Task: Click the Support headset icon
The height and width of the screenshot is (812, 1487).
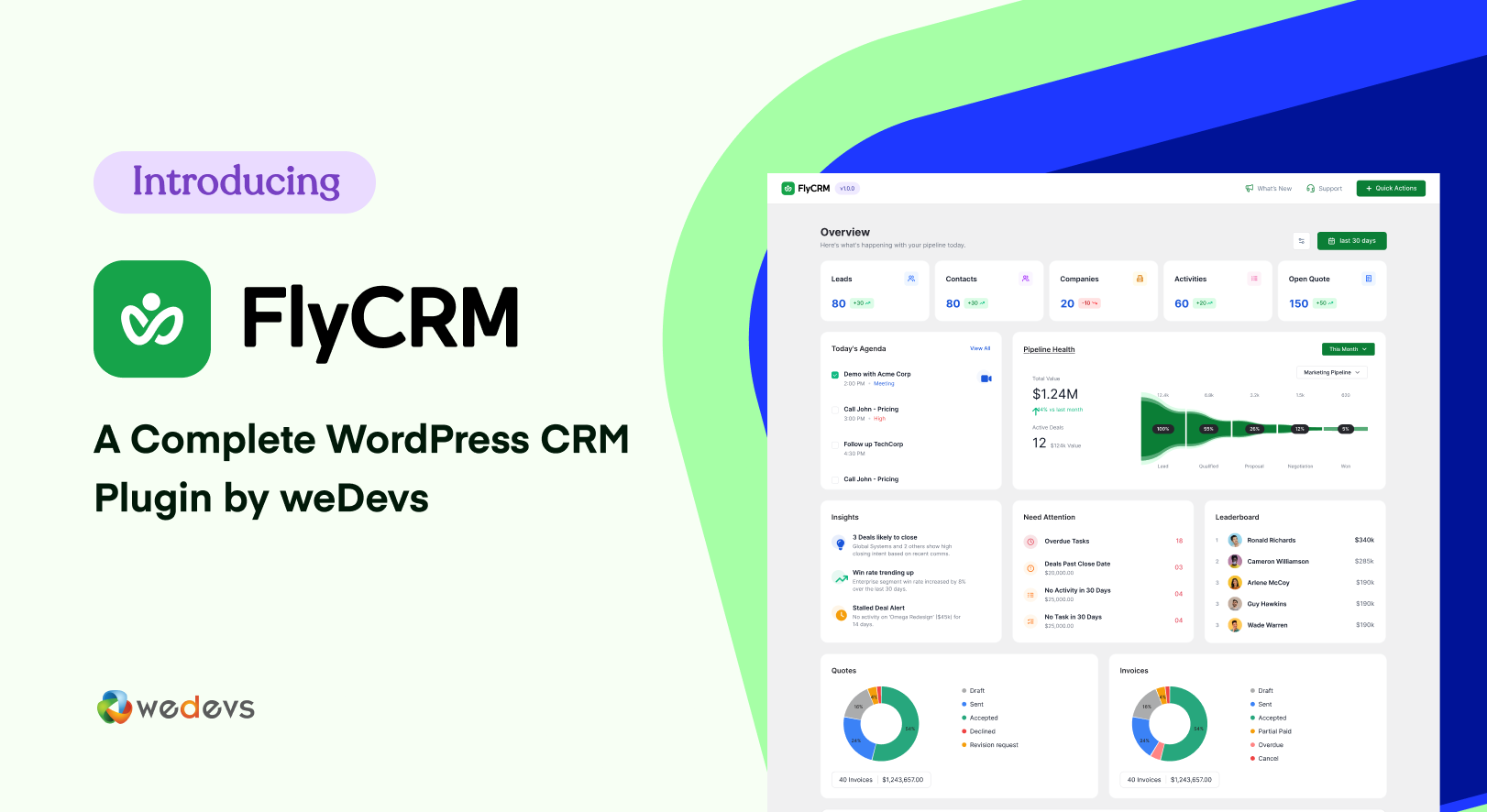Action: point(1311,189)
